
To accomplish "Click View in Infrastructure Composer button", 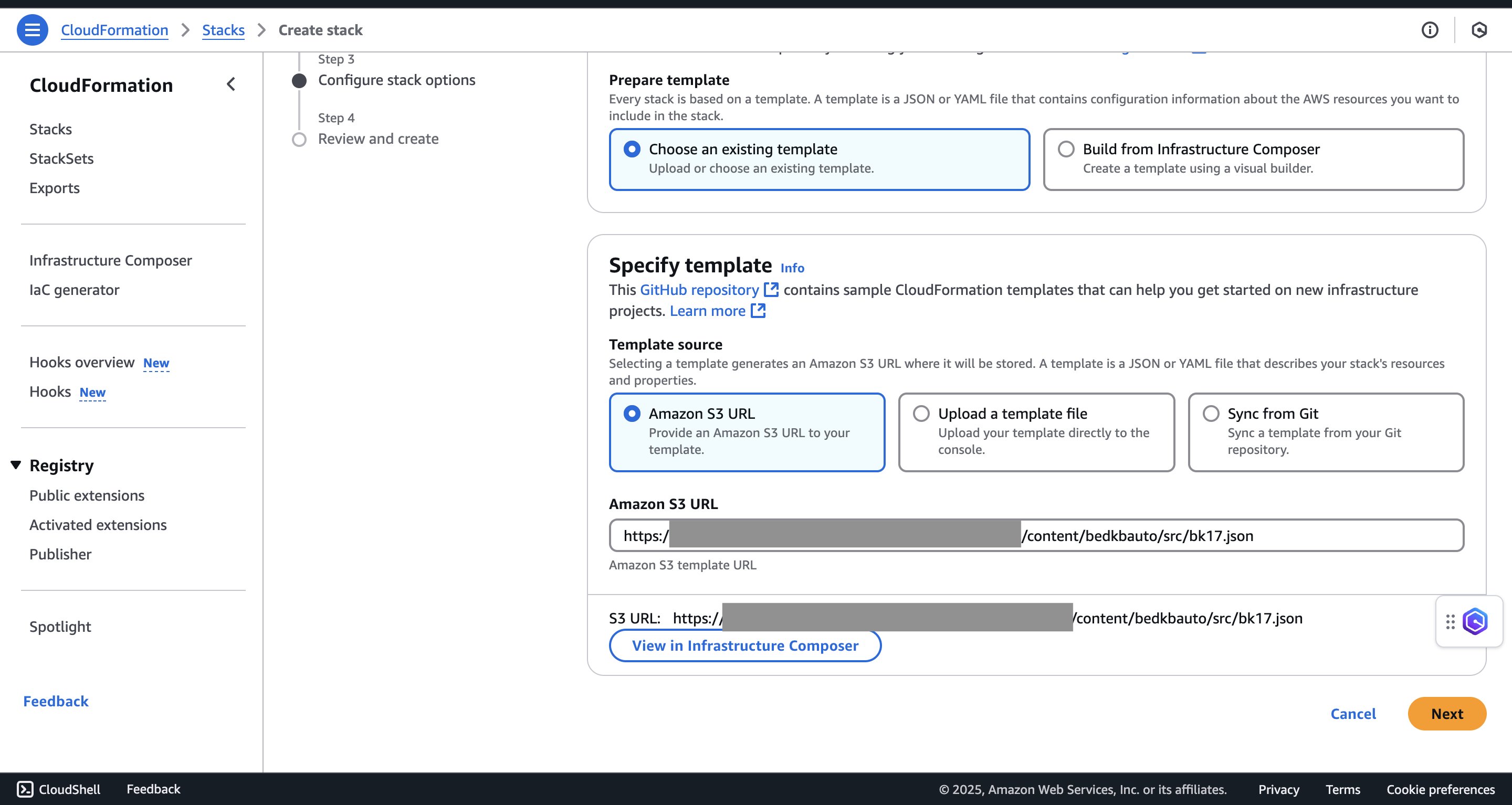I will [745, 646].
